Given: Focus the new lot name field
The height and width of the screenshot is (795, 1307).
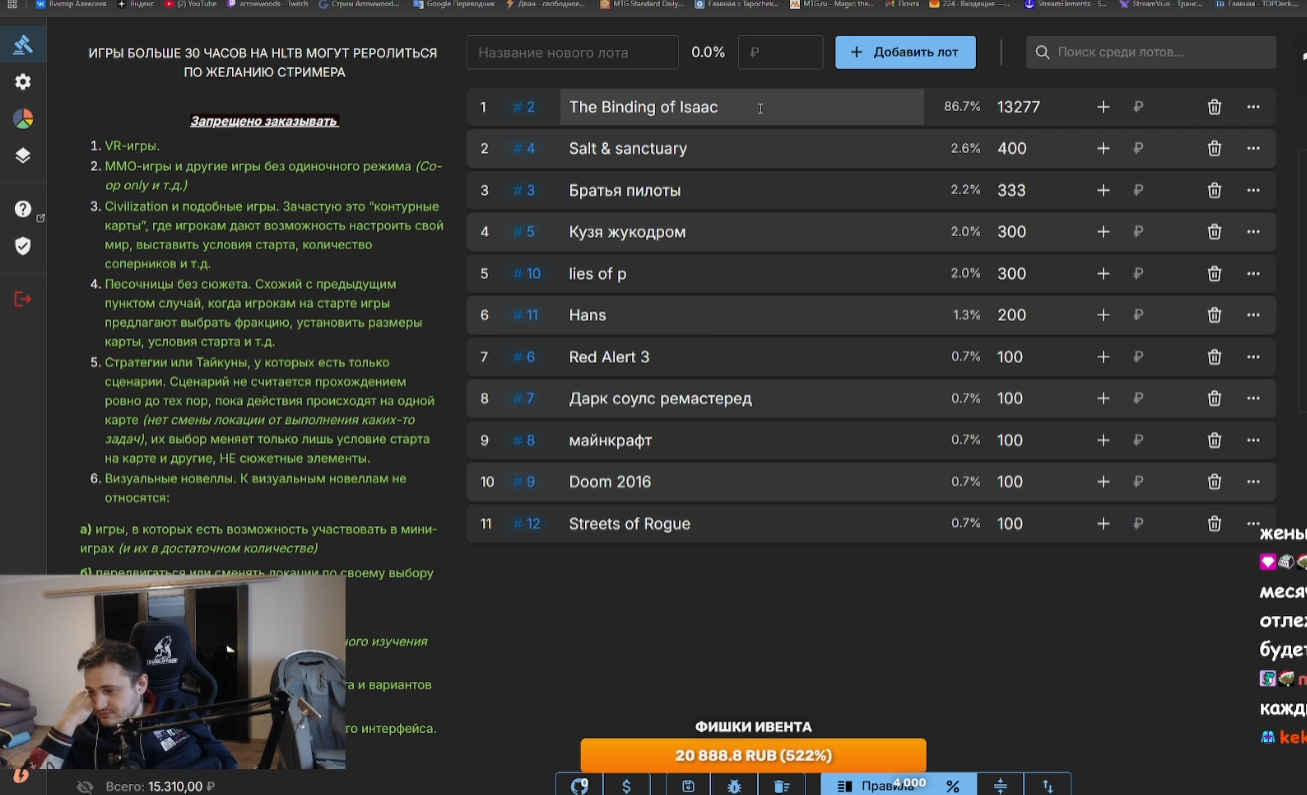Looking at the screenshot, I should 572,52.
